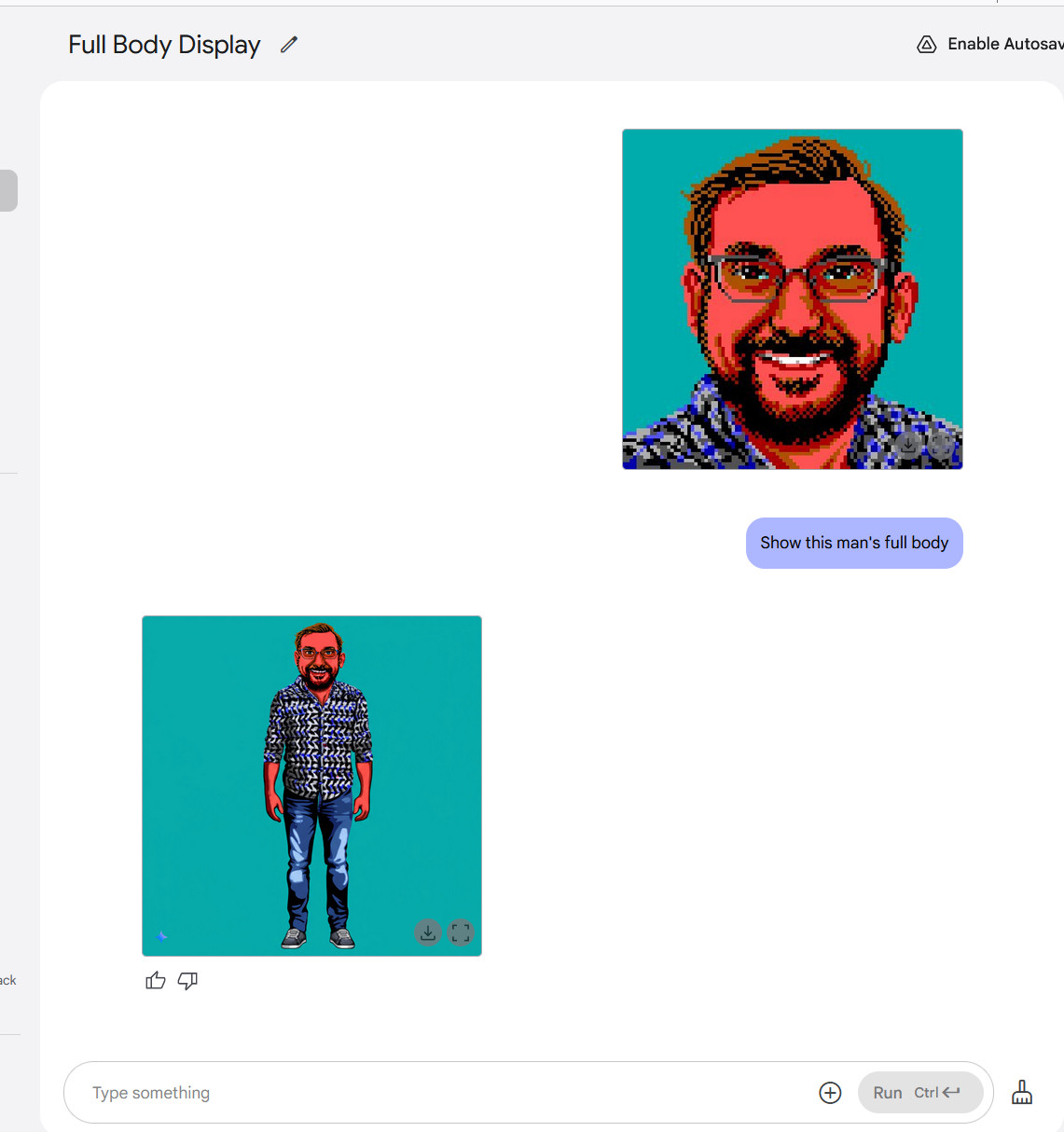Click the broom icon to clear chat
The image size is (1064, 1132).
click(1022, 1093)
